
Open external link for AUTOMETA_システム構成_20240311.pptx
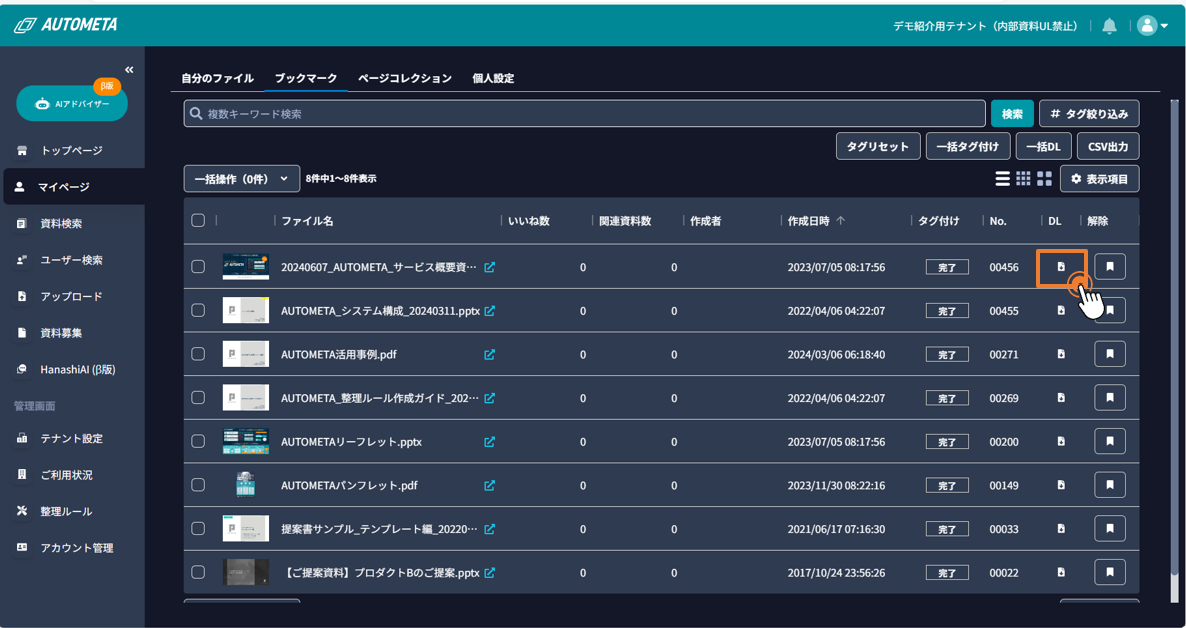[489, 311]
